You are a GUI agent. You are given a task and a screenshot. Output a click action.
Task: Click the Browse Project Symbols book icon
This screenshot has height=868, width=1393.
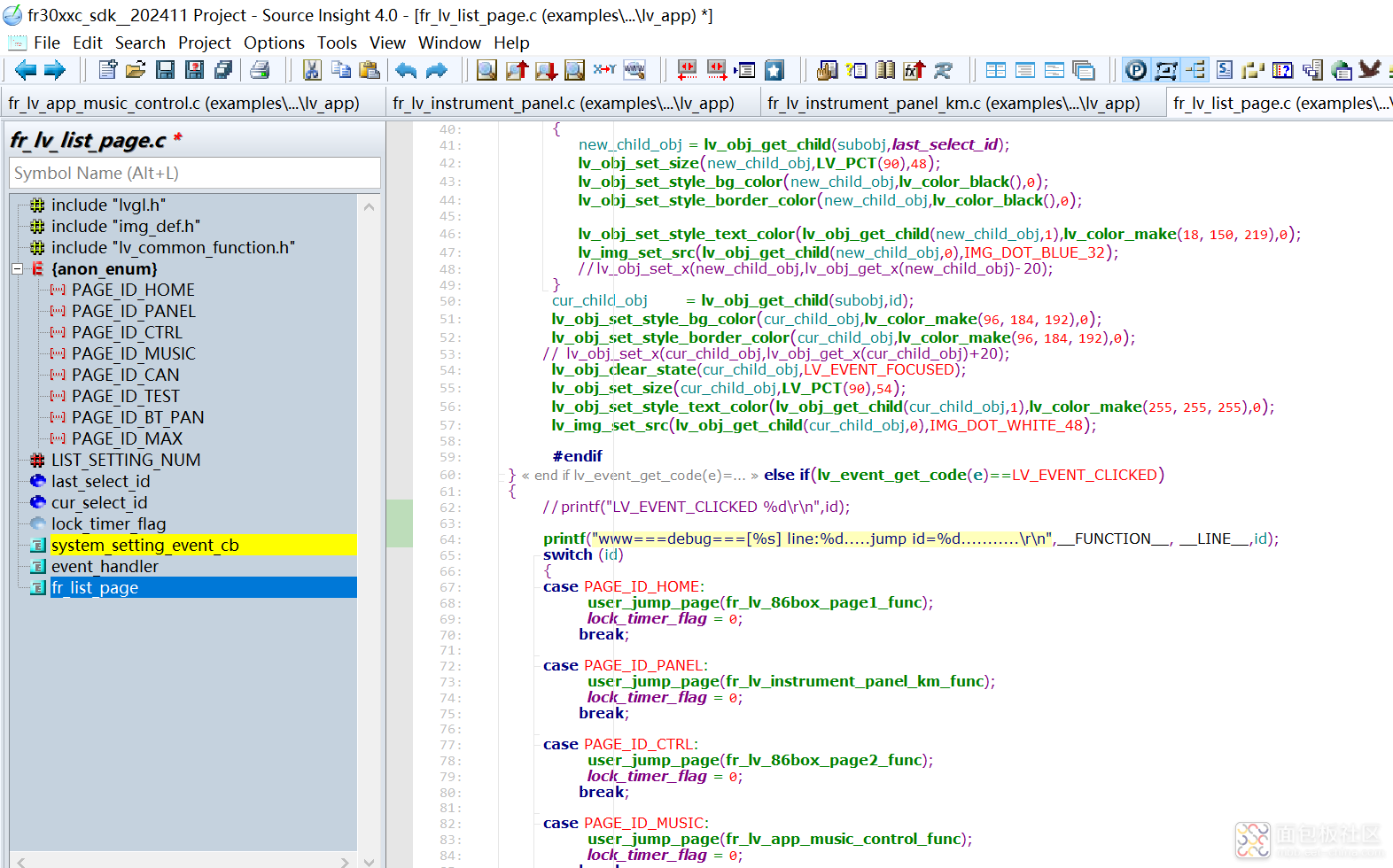point(885,70)
